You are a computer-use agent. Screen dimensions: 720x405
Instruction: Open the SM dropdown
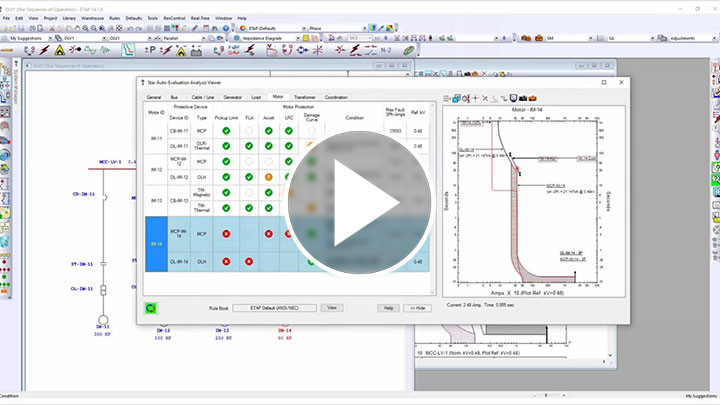[591, 39]
